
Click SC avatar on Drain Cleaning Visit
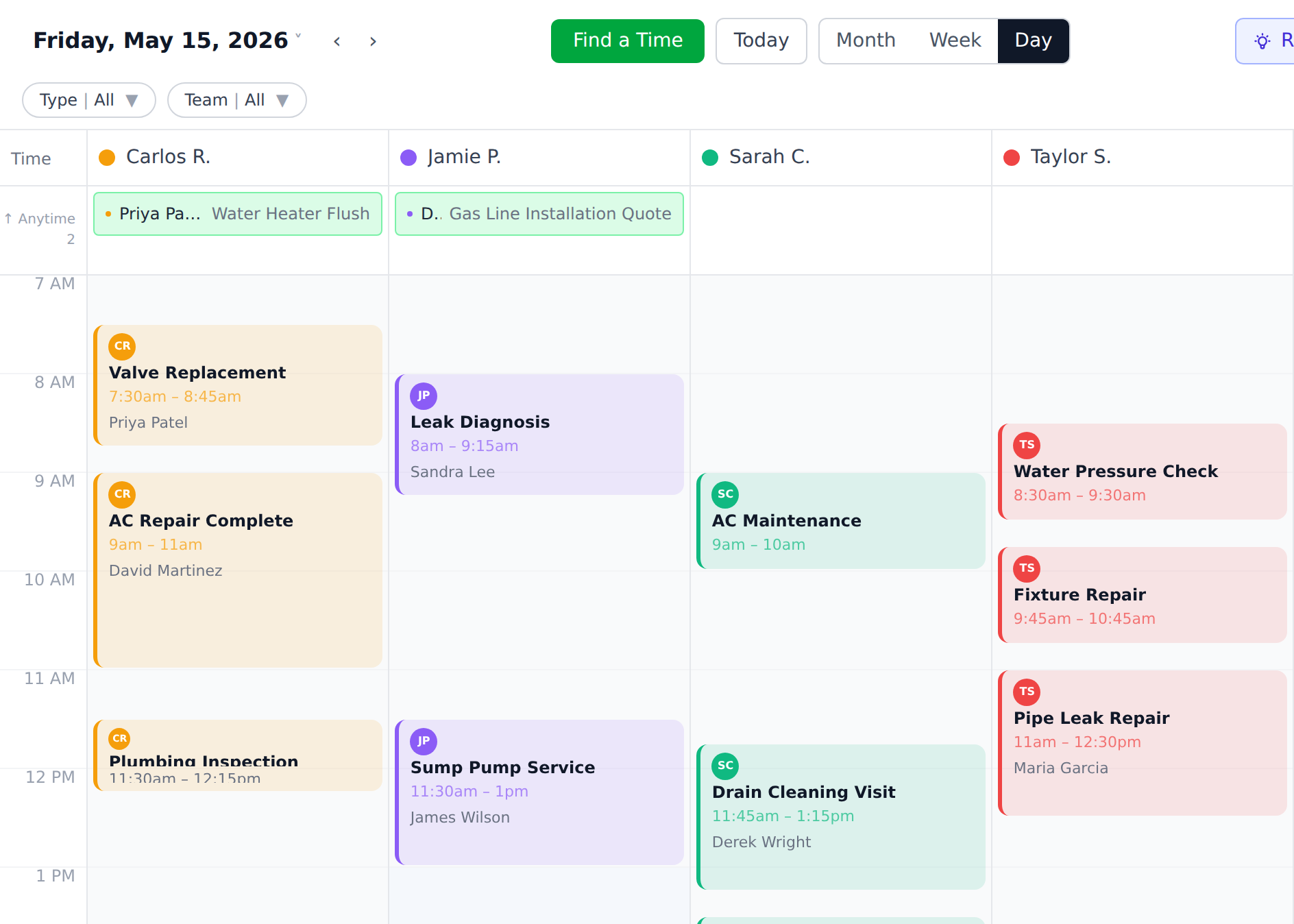coord(725,766)
